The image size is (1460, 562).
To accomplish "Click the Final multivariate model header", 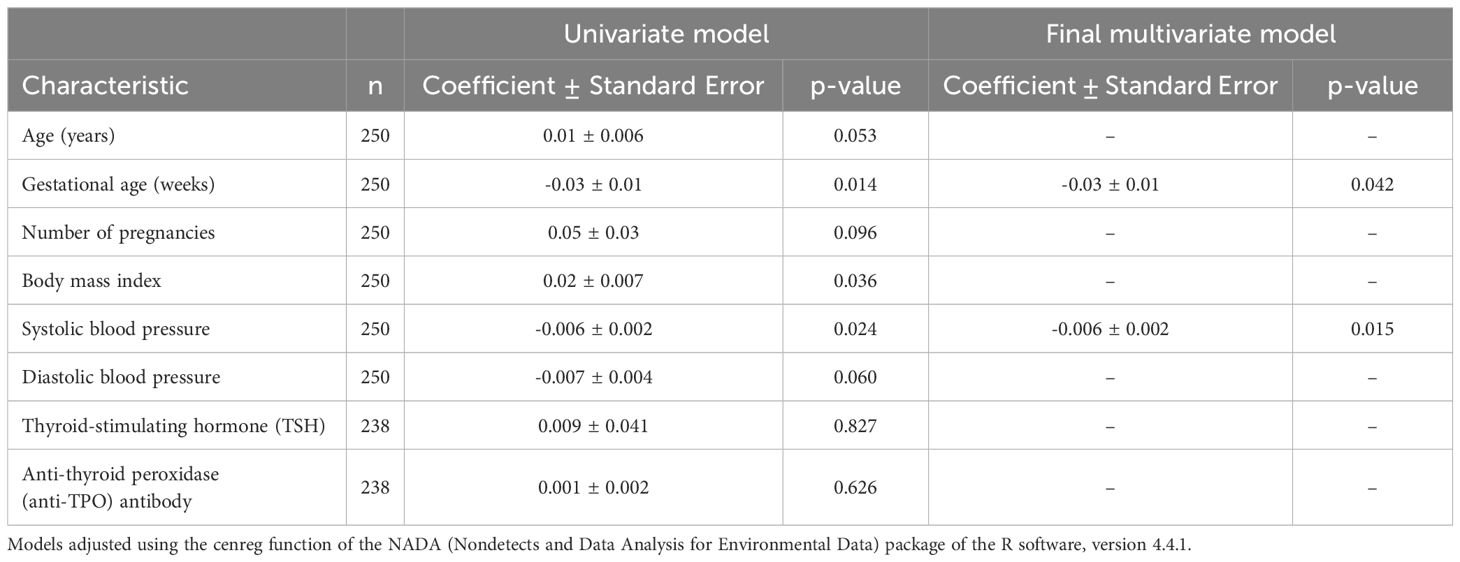I will (x=1190, y=34).
